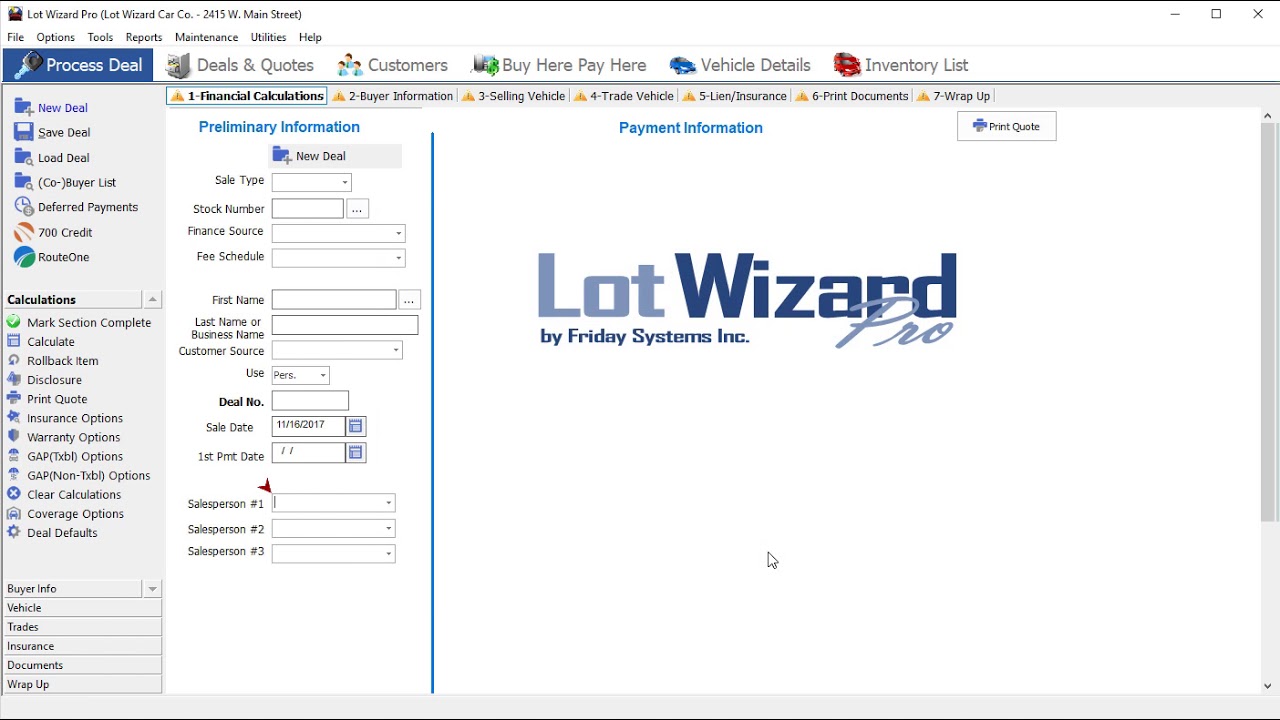Expand the Salesperson #1 dropdown
This screenshot has width=1280, height=720.
[389, 503]
